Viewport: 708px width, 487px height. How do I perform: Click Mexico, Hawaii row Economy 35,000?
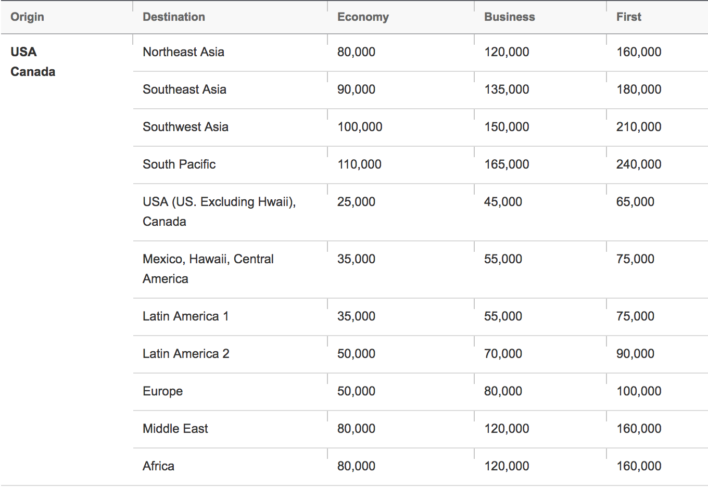point(356,259)
